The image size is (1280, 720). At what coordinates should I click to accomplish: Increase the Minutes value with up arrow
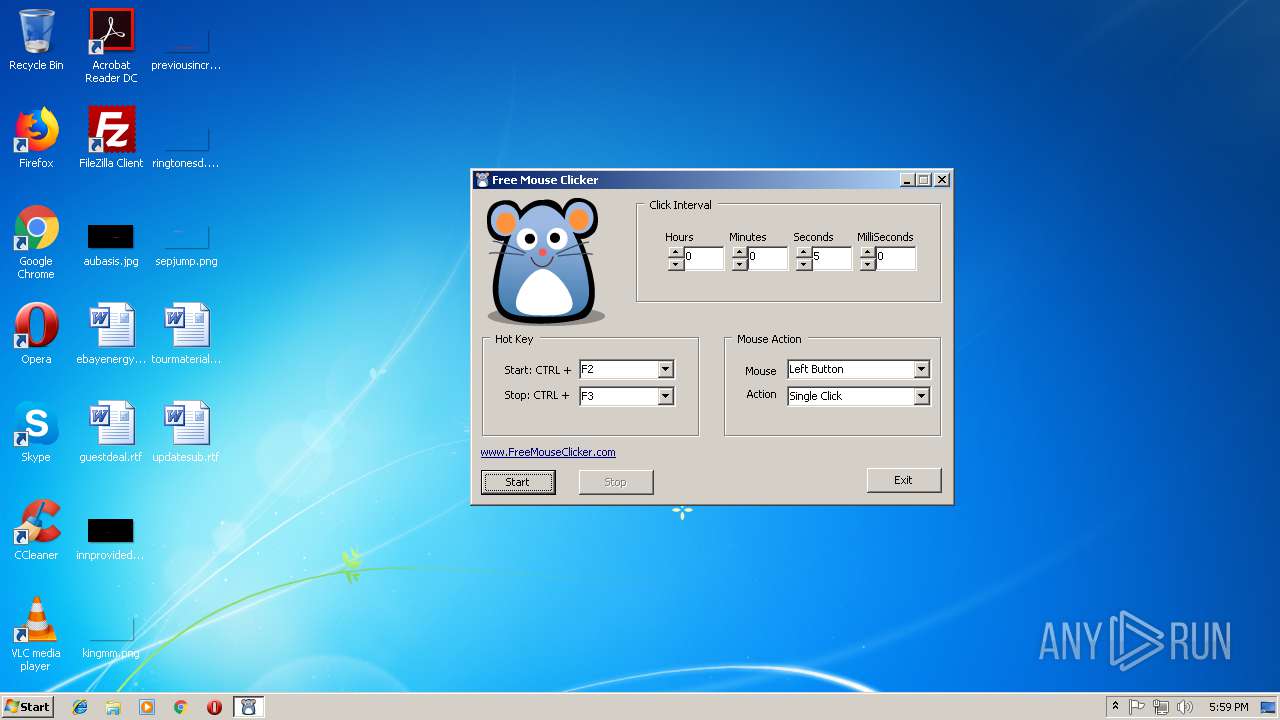[740, 253]
